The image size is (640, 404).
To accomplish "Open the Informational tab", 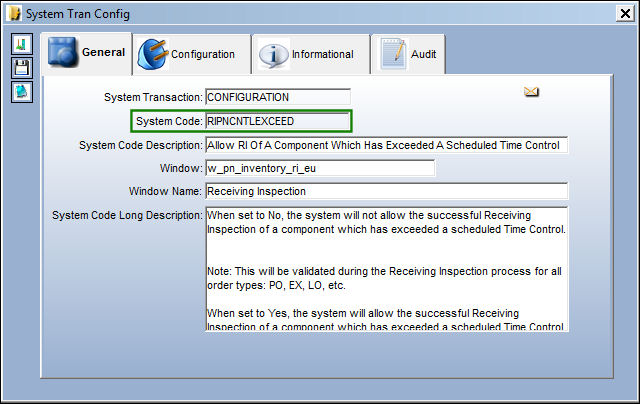I will (311, 54).
